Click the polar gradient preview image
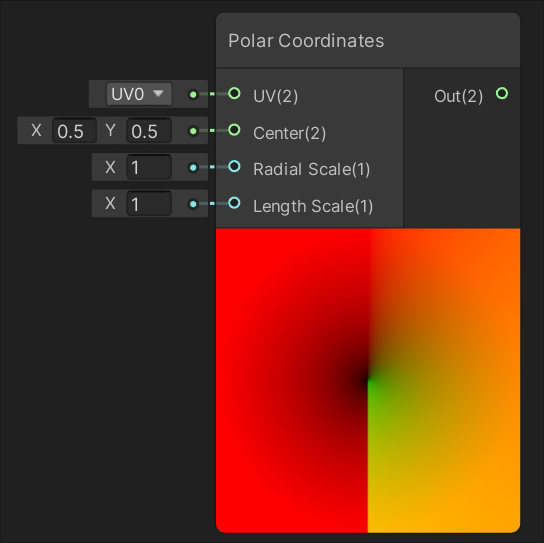The height and width of the screenshot is (543, 544). 368,380
